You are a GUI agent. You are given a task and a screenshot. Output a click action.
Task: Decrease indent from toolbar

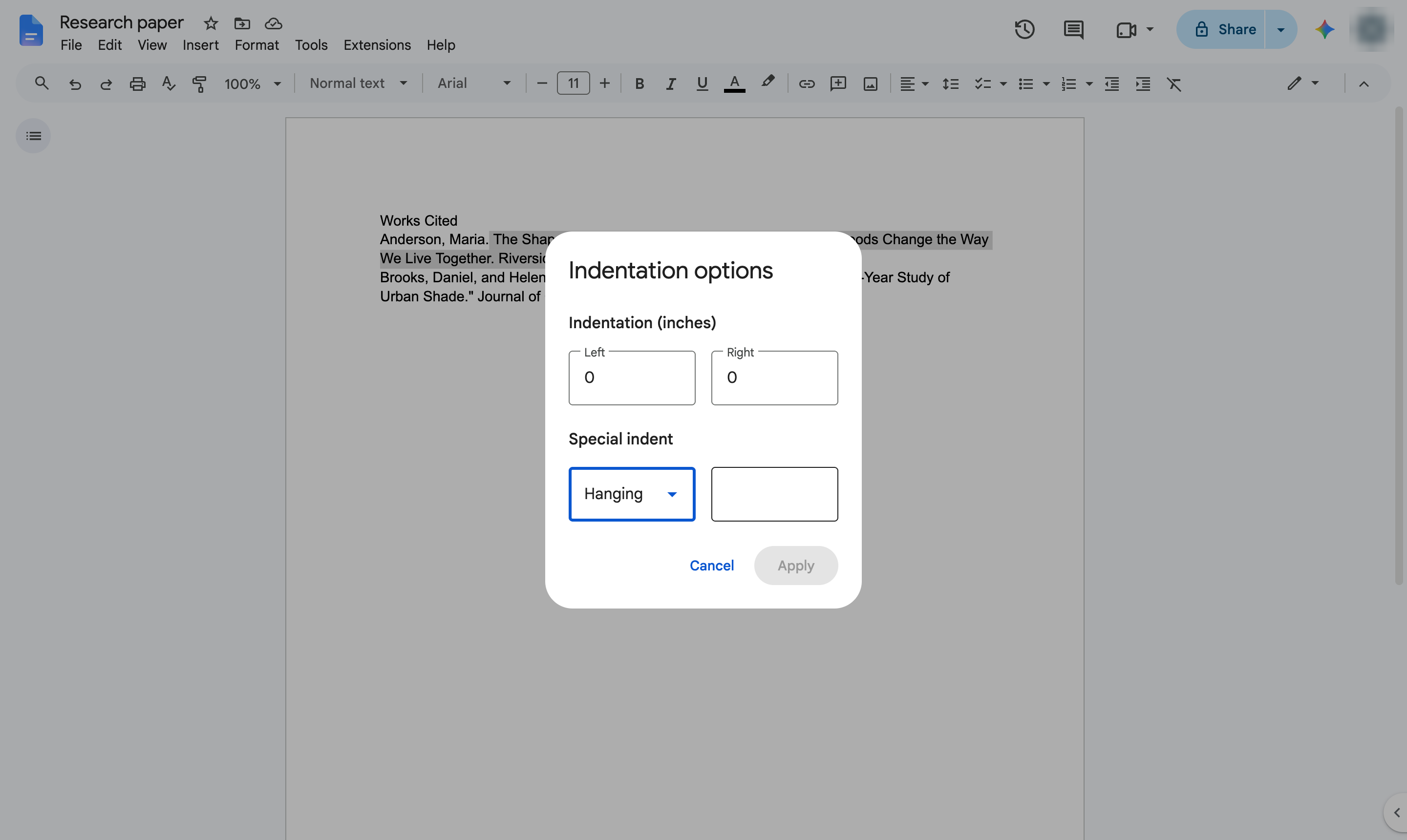pos(1112,84)
